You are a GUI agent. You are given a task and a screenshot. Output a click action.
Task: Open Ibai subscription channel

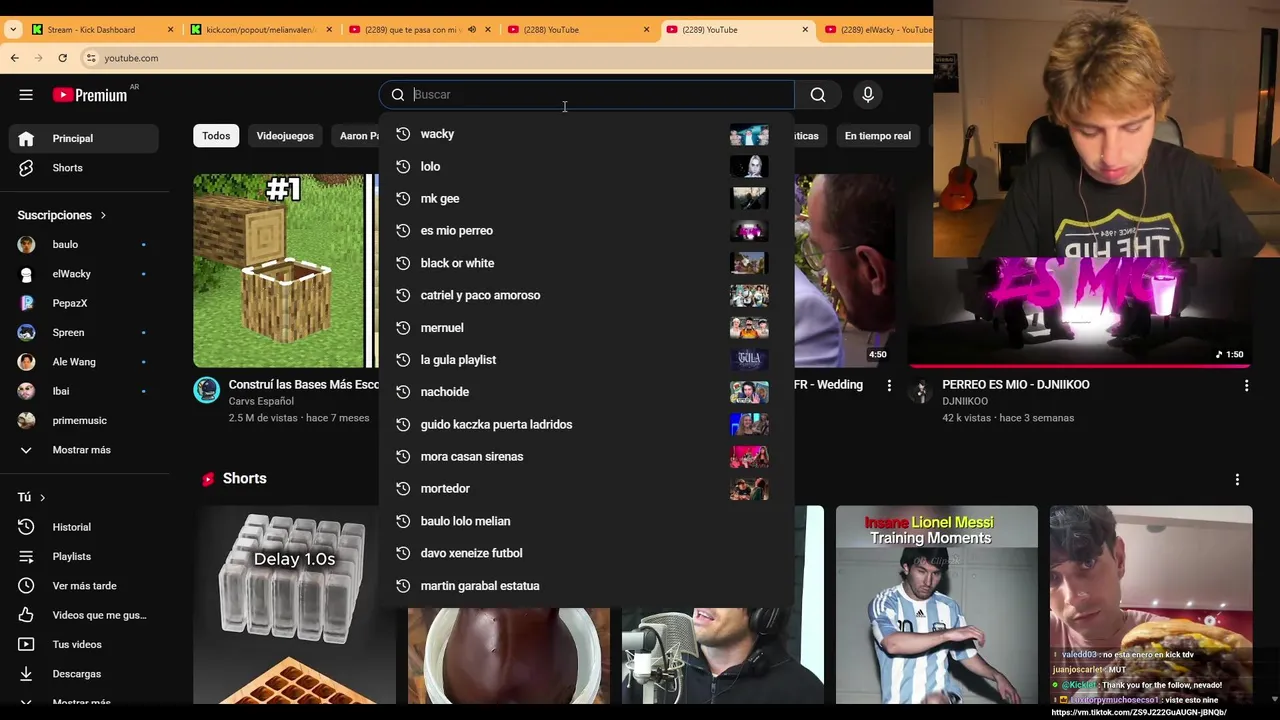[x=83, y=391]
